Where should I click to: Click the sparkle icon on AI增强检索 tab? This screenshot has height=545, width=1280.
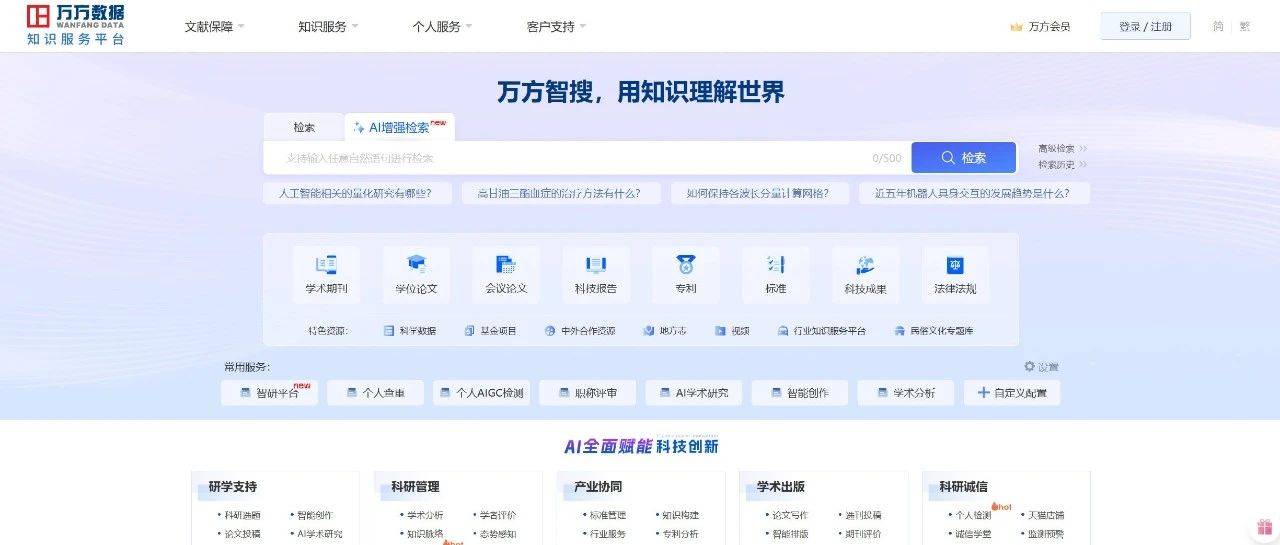tap(359, 128)
